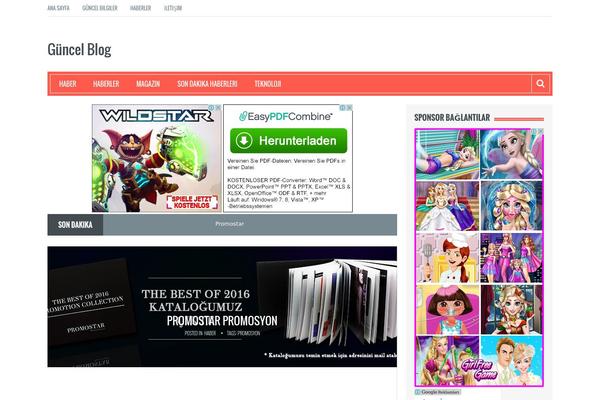The height and width of the screenshot is (400, 600).
Task: Click the SPONSOR BAĞLANTILAR sidebar heading
Action: (452, 118)
